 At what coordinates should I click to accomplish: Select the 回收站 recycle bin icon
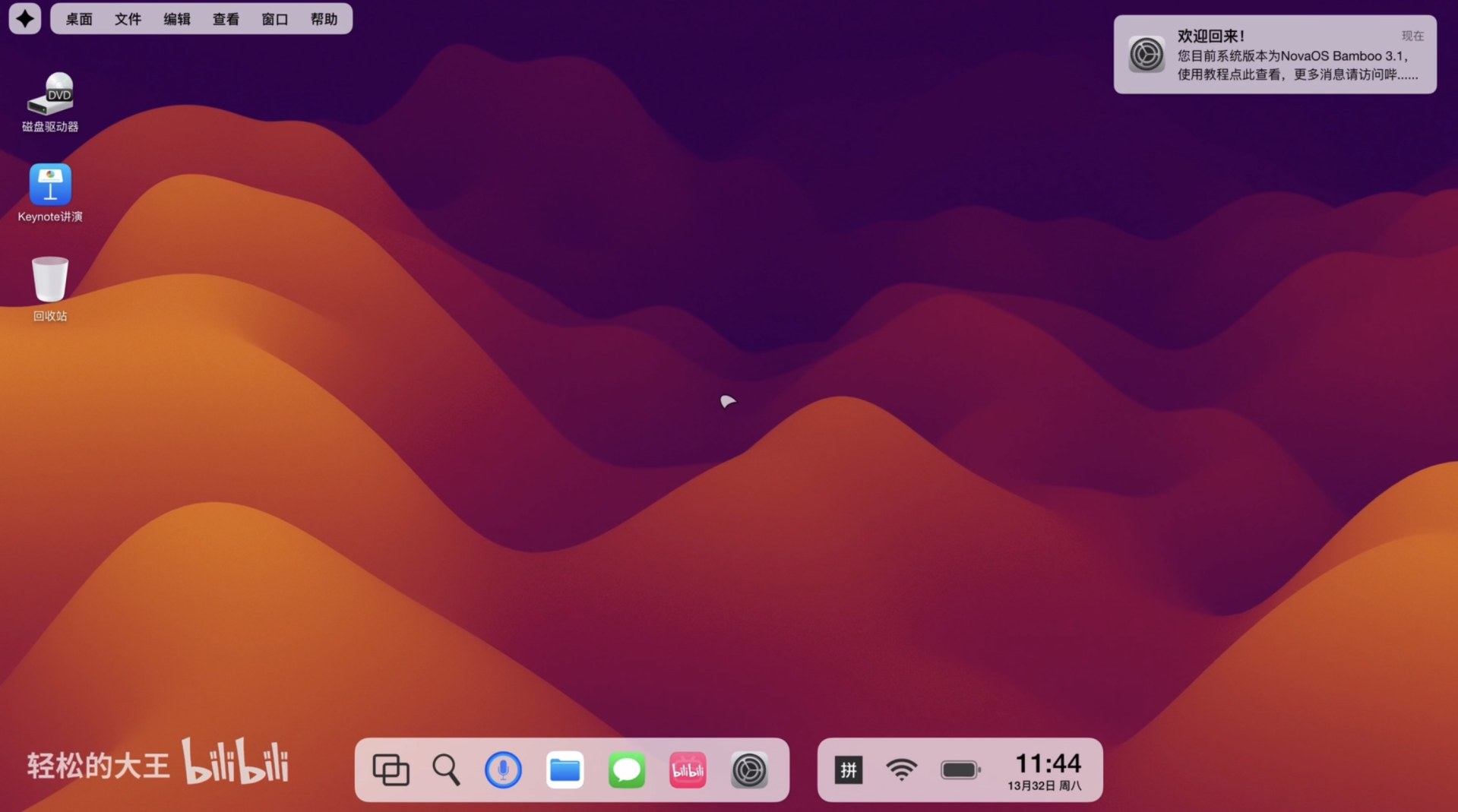(50, 289)
